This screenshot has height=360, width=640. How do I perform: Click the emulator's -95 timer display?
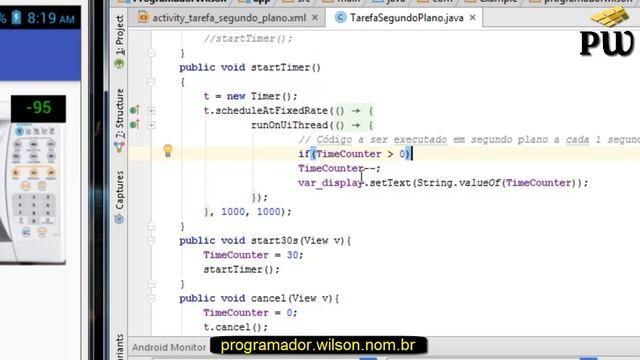click(38, 108)
